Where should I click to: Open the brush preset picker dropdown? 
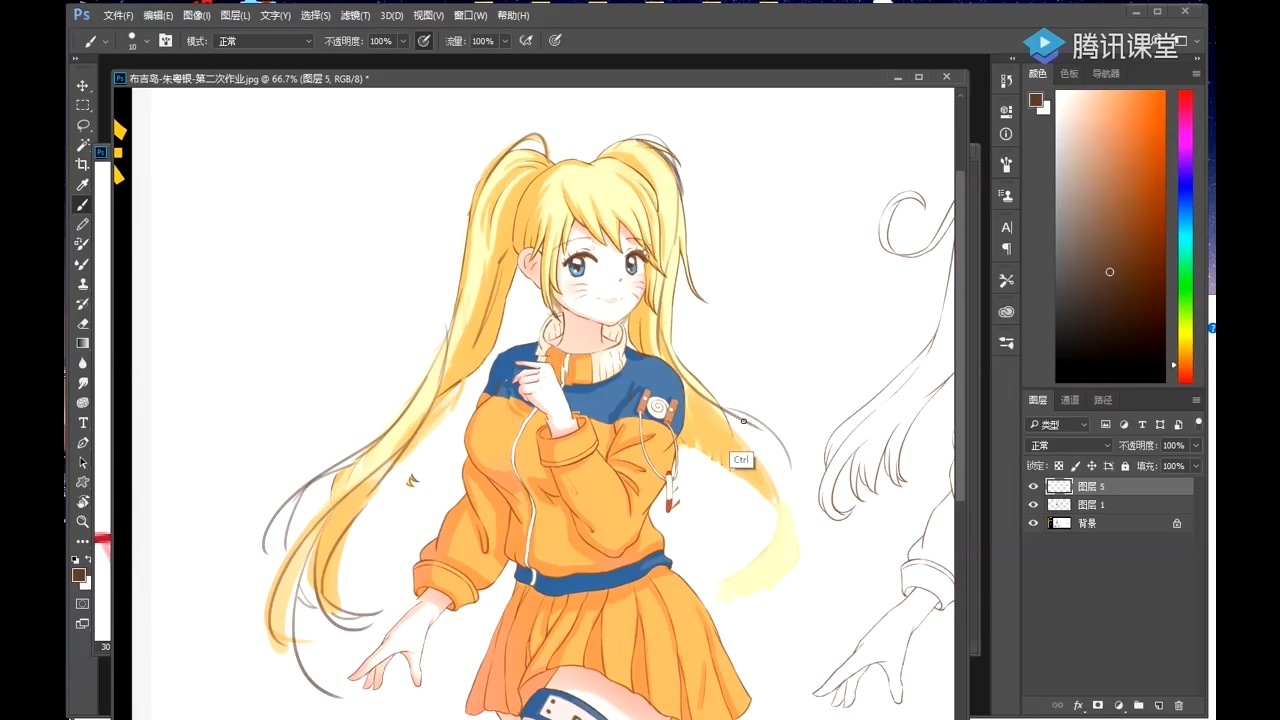click(x=147, y=41)
